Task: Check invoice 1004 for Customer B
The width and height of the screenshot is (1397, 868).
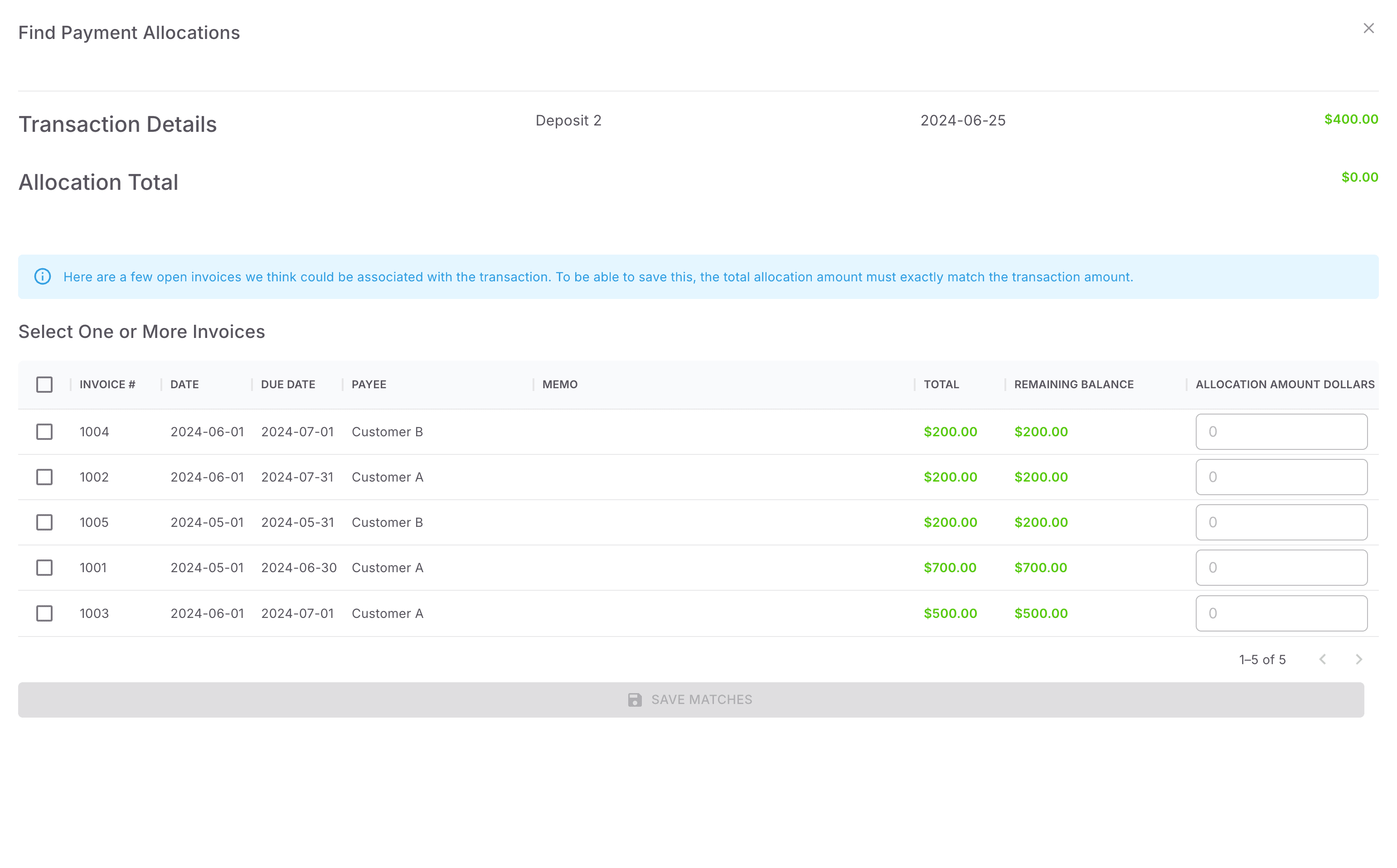Action: 44,432
